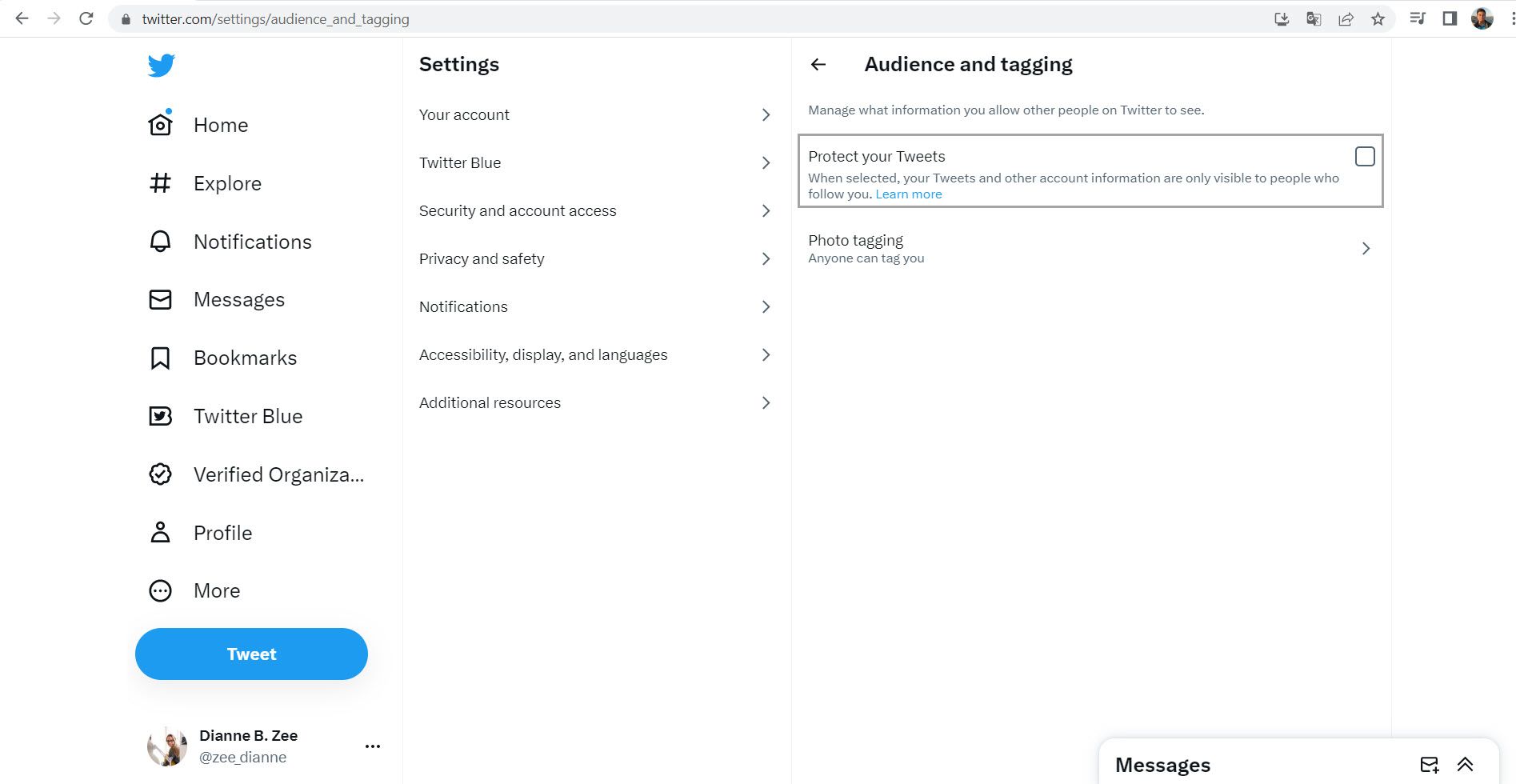Image resolution: width=1516 pixels, height=784 pixels.
Task: Click the Verified Organizations badge icon
Action: click(x=160, y=474)
